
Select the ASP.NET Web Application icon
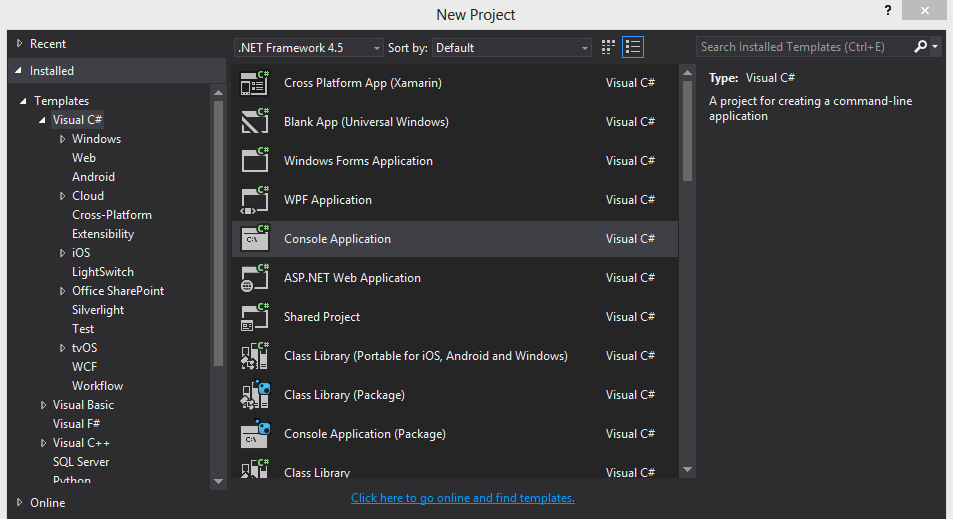[x=255, y=278]
